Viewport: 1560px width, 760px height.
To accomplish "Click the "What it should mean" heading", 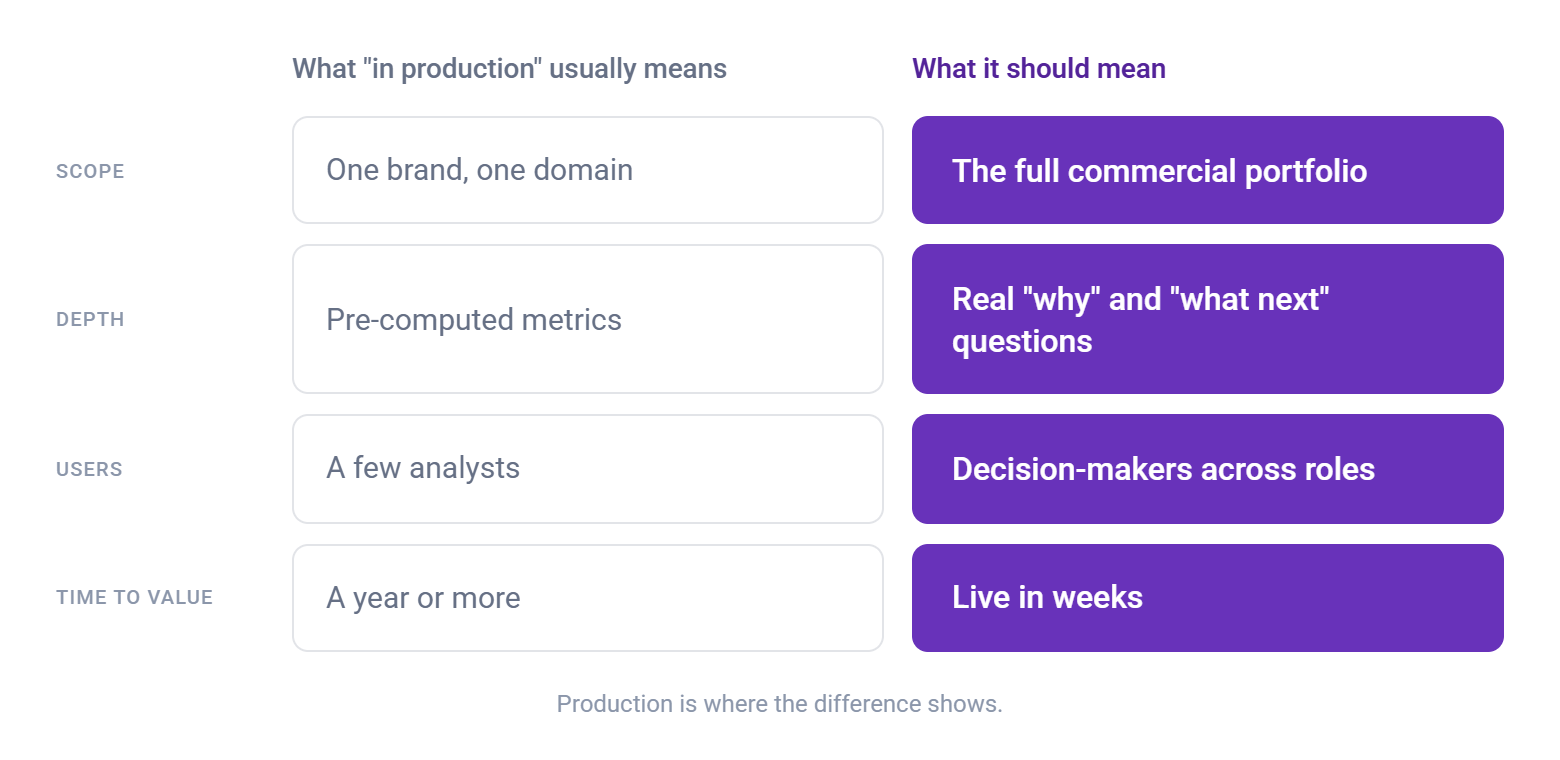I will point(1039,69).
